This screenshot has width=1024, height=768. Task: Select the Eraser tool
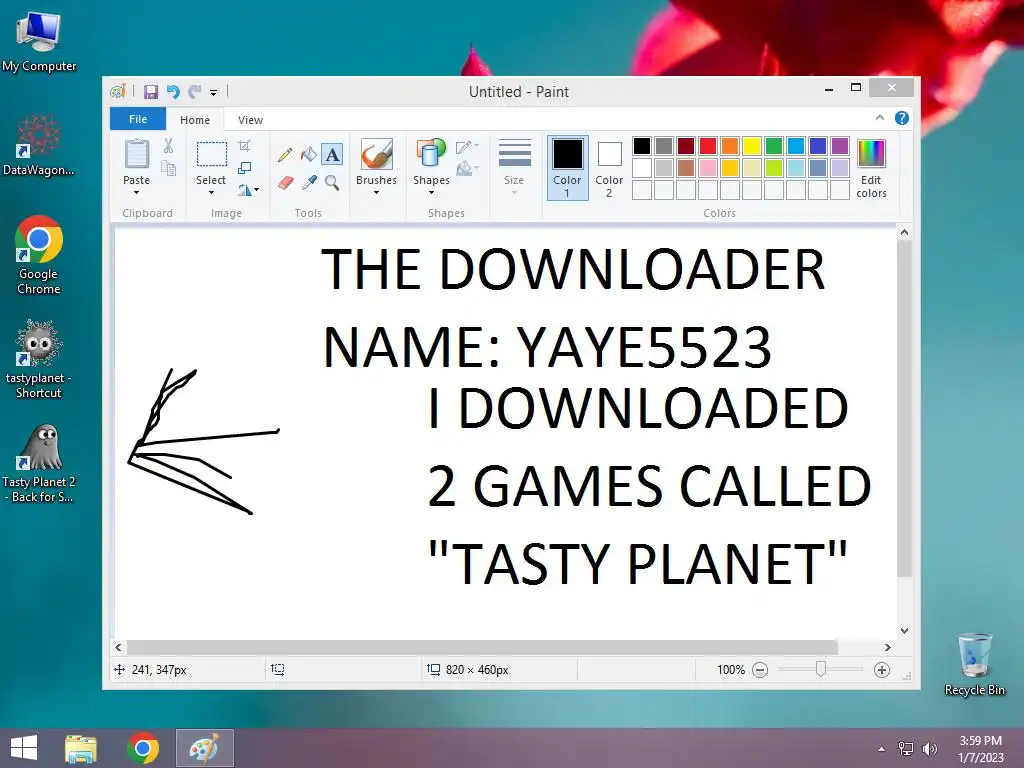[x=285, y=182]
